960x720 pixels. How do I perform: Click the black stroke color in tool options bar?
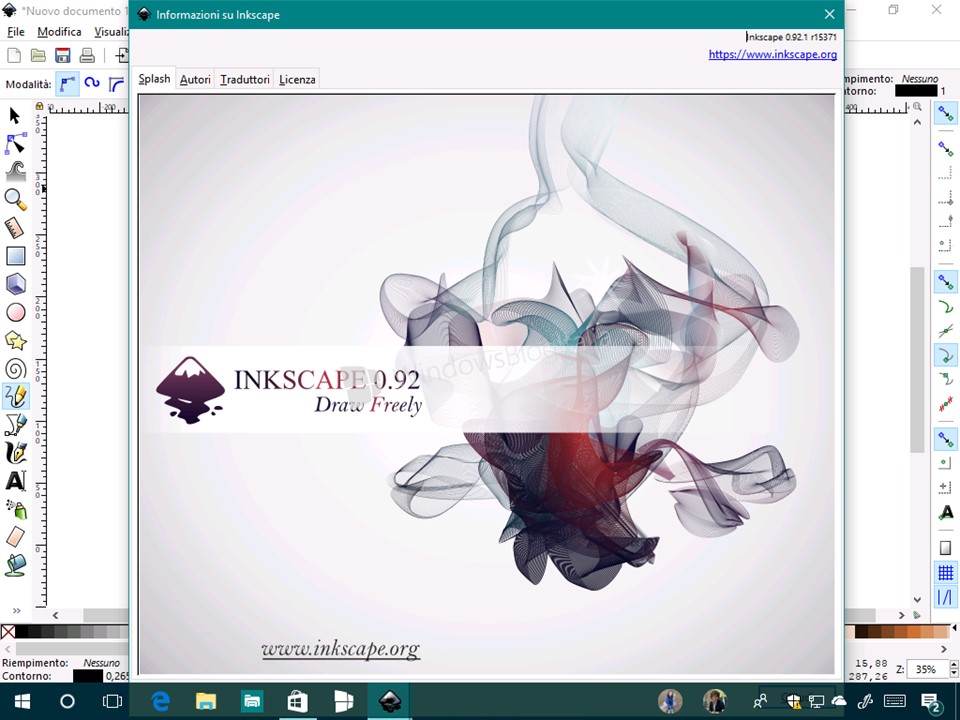(916, 91)
